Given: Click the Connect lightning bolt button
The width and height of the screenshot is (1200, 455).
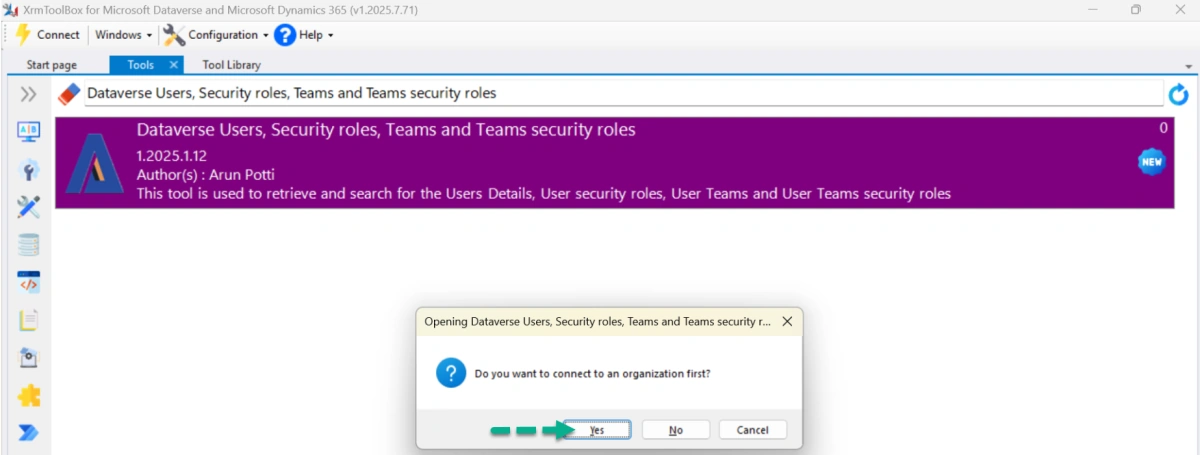Looking at the screenshot, I should [x=47, y=35].
